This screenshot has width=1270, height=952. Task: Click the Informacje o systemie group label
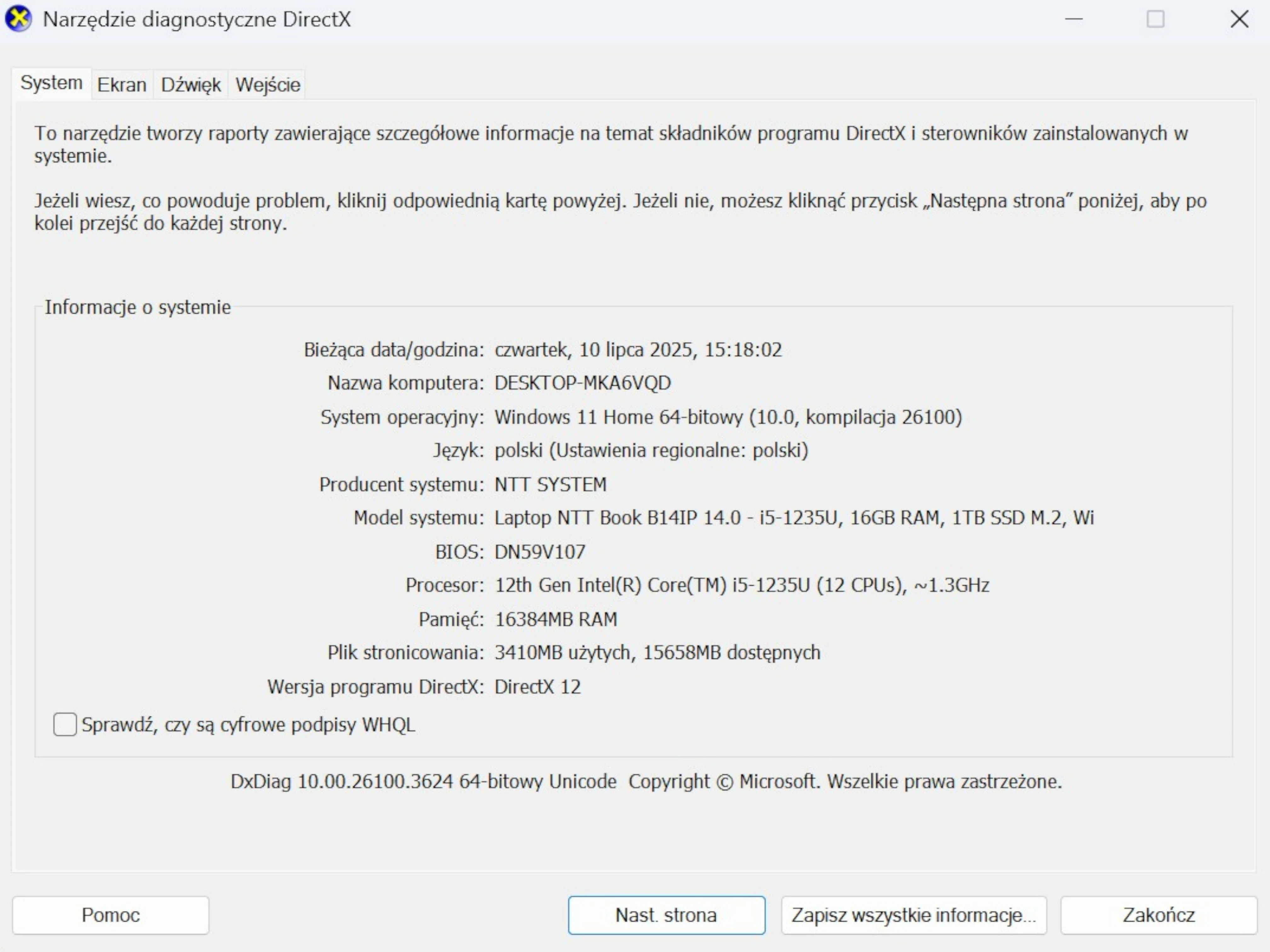click(138, 307)
